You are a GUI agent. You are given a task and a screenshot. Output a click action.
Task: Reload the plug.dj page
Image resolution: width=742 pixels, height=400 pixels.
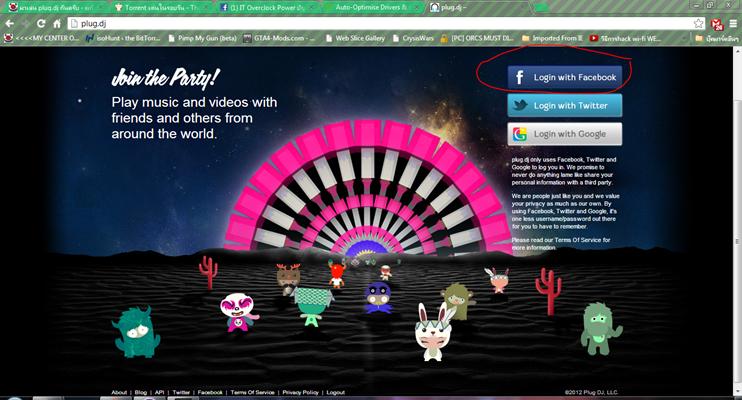(x=41, y=23)
